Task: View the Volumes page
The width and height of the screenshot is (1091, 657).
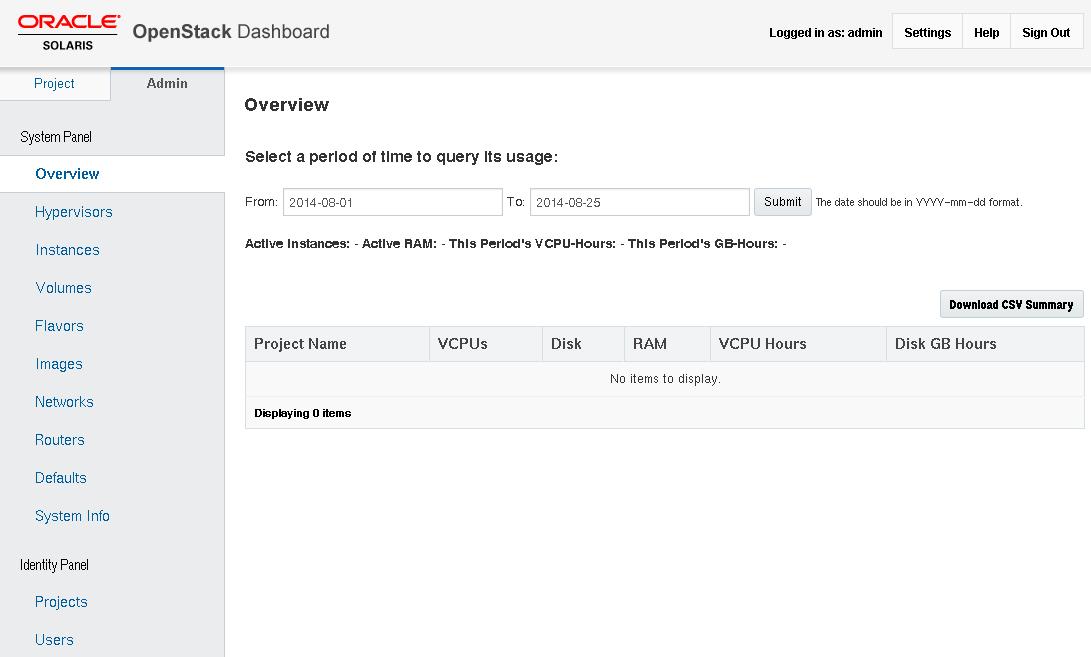Action: 63,287
